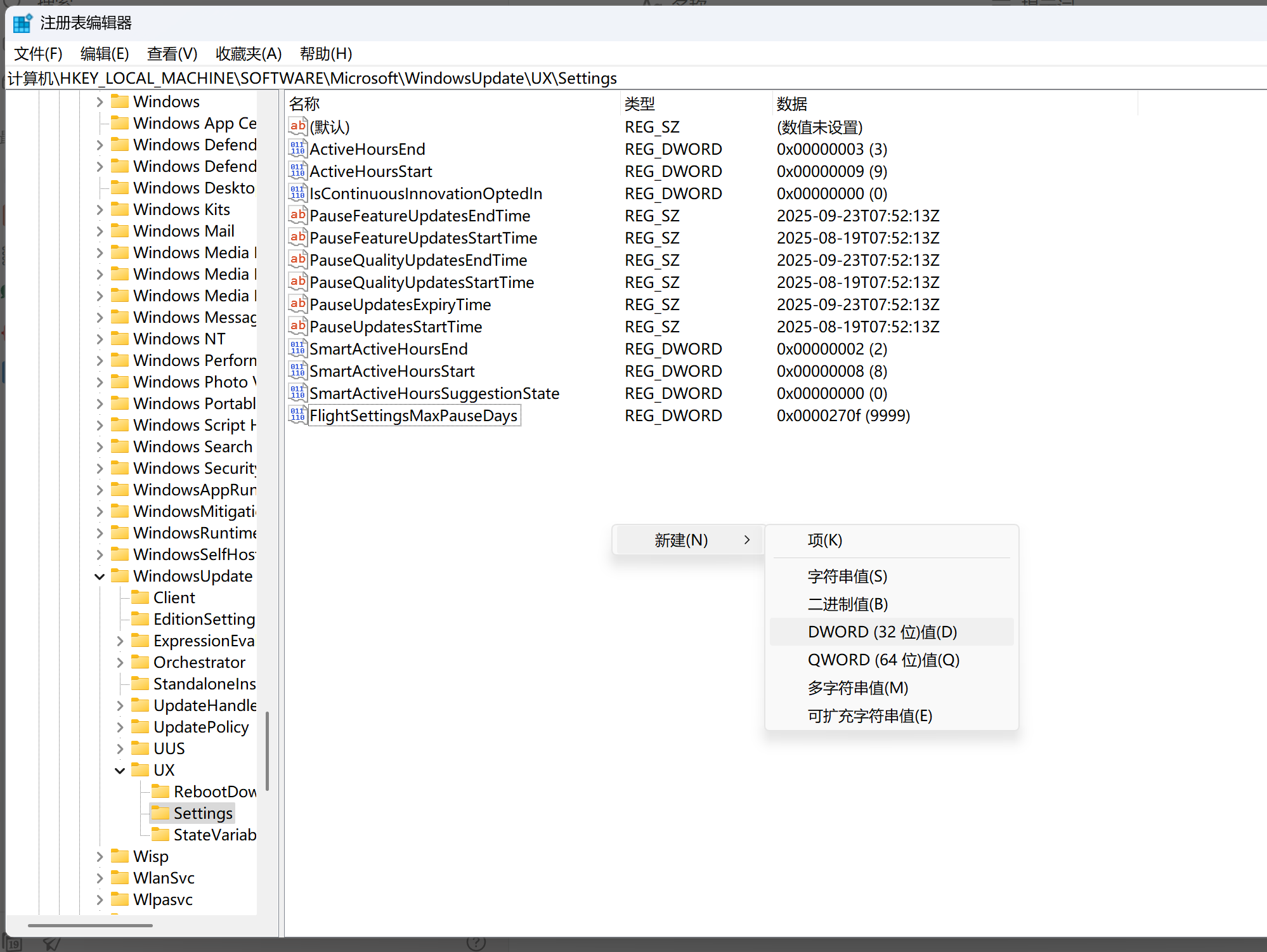Screen dimensions: 1267x952
Task: Open the 收藏夹(A) menu
Action: click(249, 54)
